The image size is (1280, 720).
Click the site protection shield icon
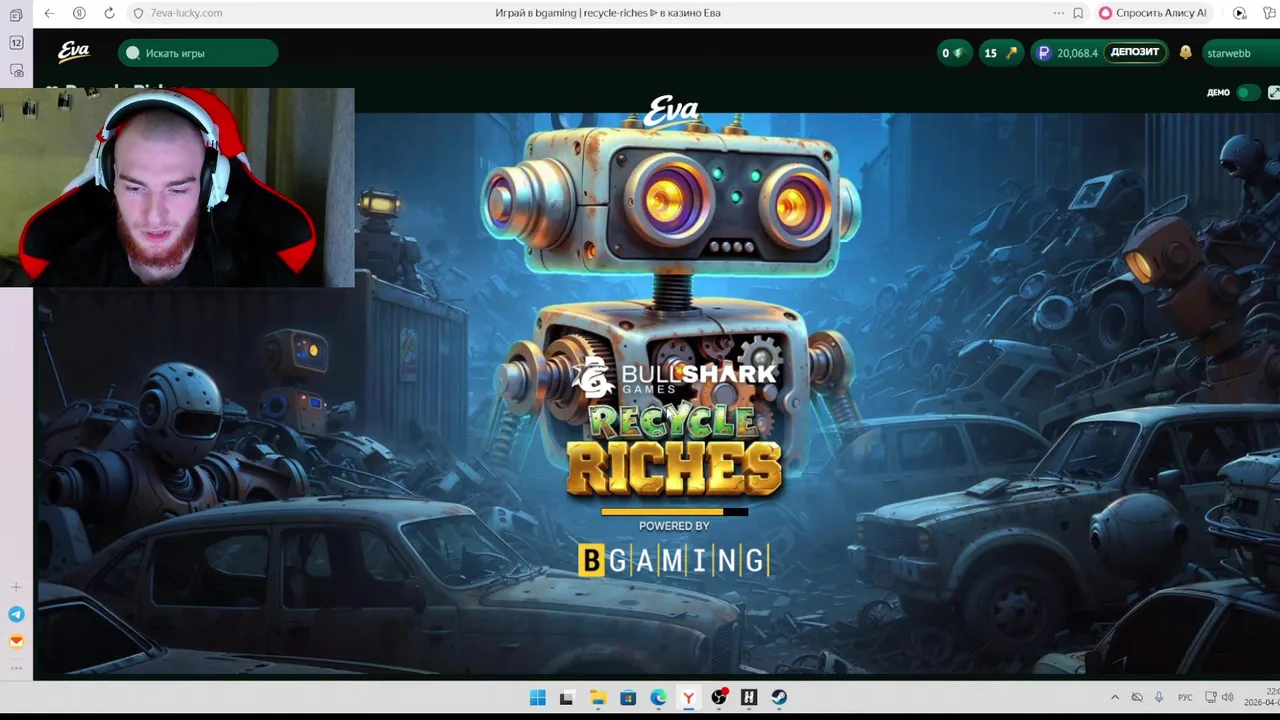tap(139, 13)
